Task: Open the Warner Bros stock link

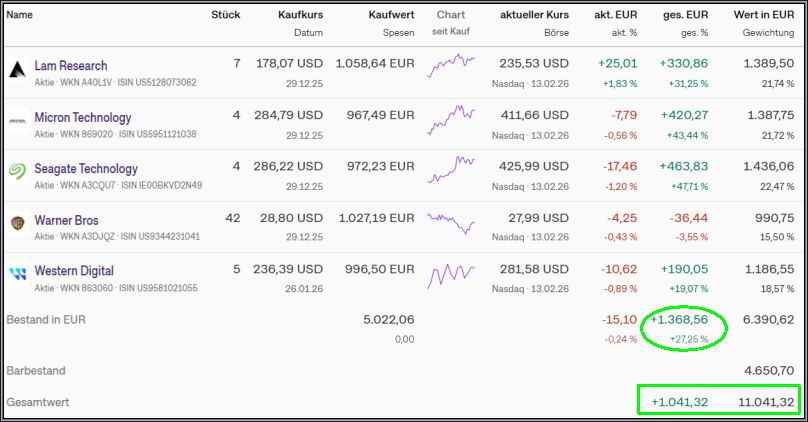Action: coord(66,220)
